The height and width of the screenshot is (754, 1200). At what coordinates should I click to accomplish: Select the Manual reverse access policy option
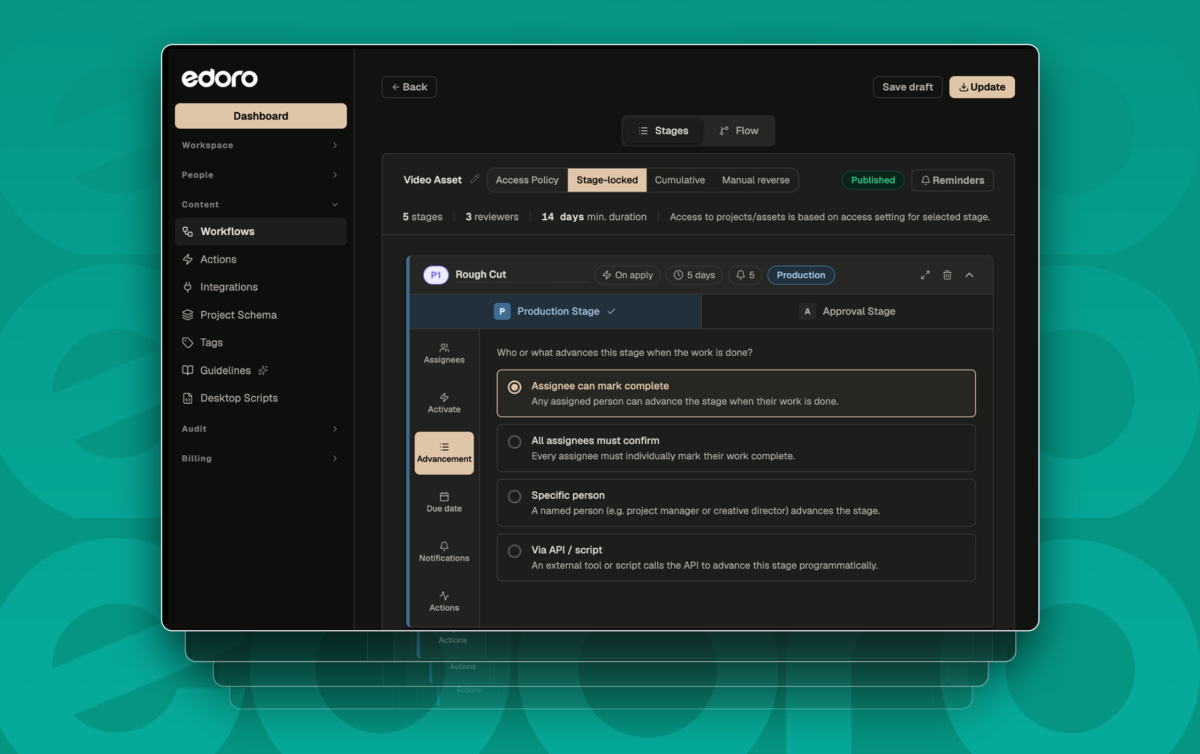tap(756, 180)
